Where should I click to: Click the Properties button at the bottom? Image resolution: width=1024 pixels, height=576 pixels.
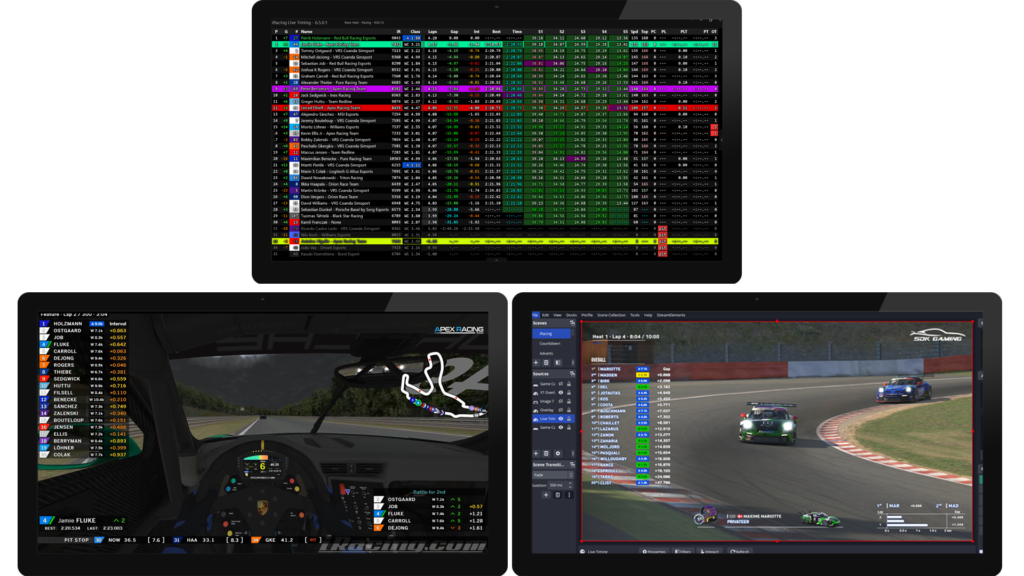tap(654, 551)
